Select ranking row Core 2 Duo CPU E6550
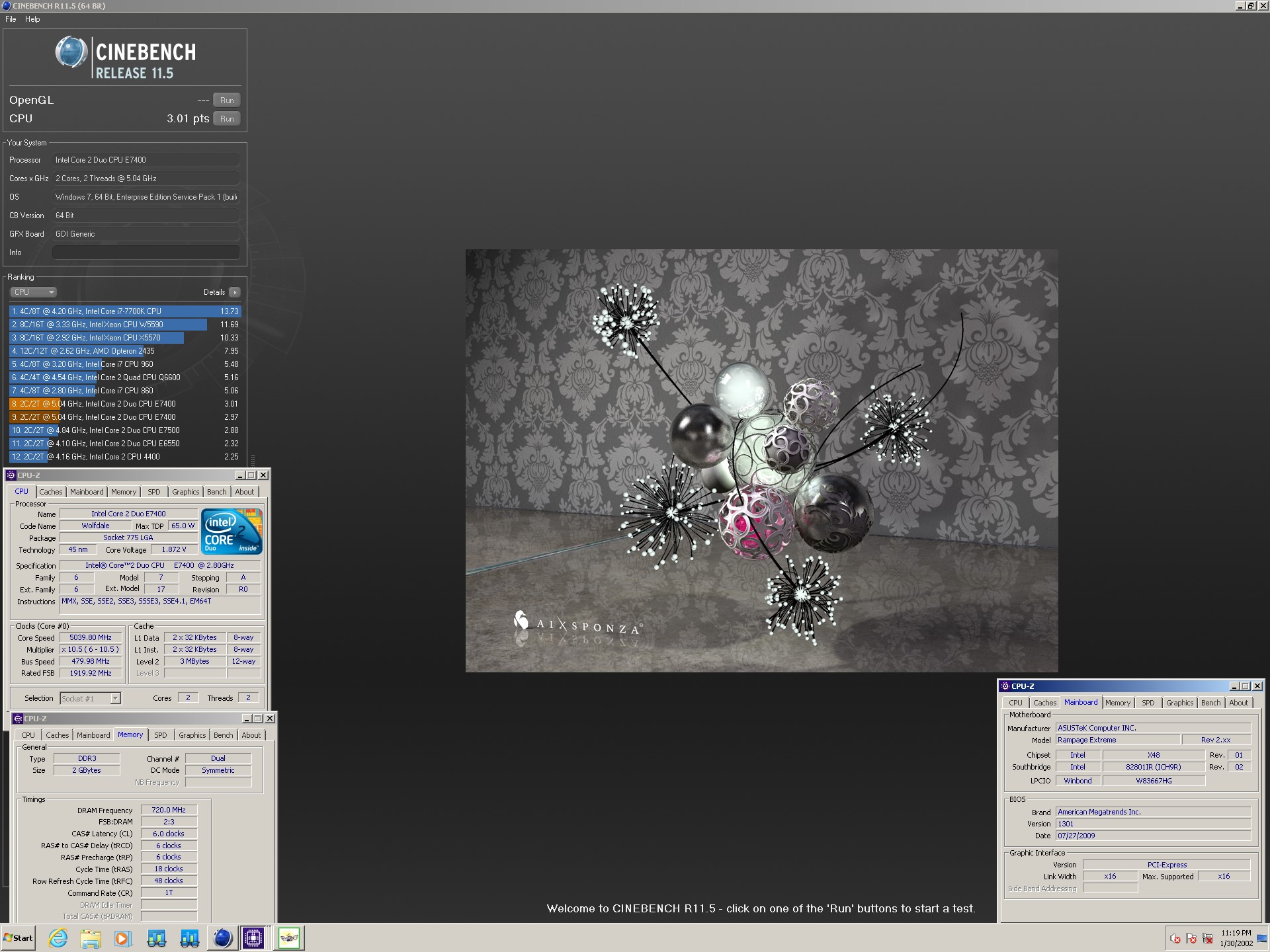The image size is (1270, 952). [125, 444]
